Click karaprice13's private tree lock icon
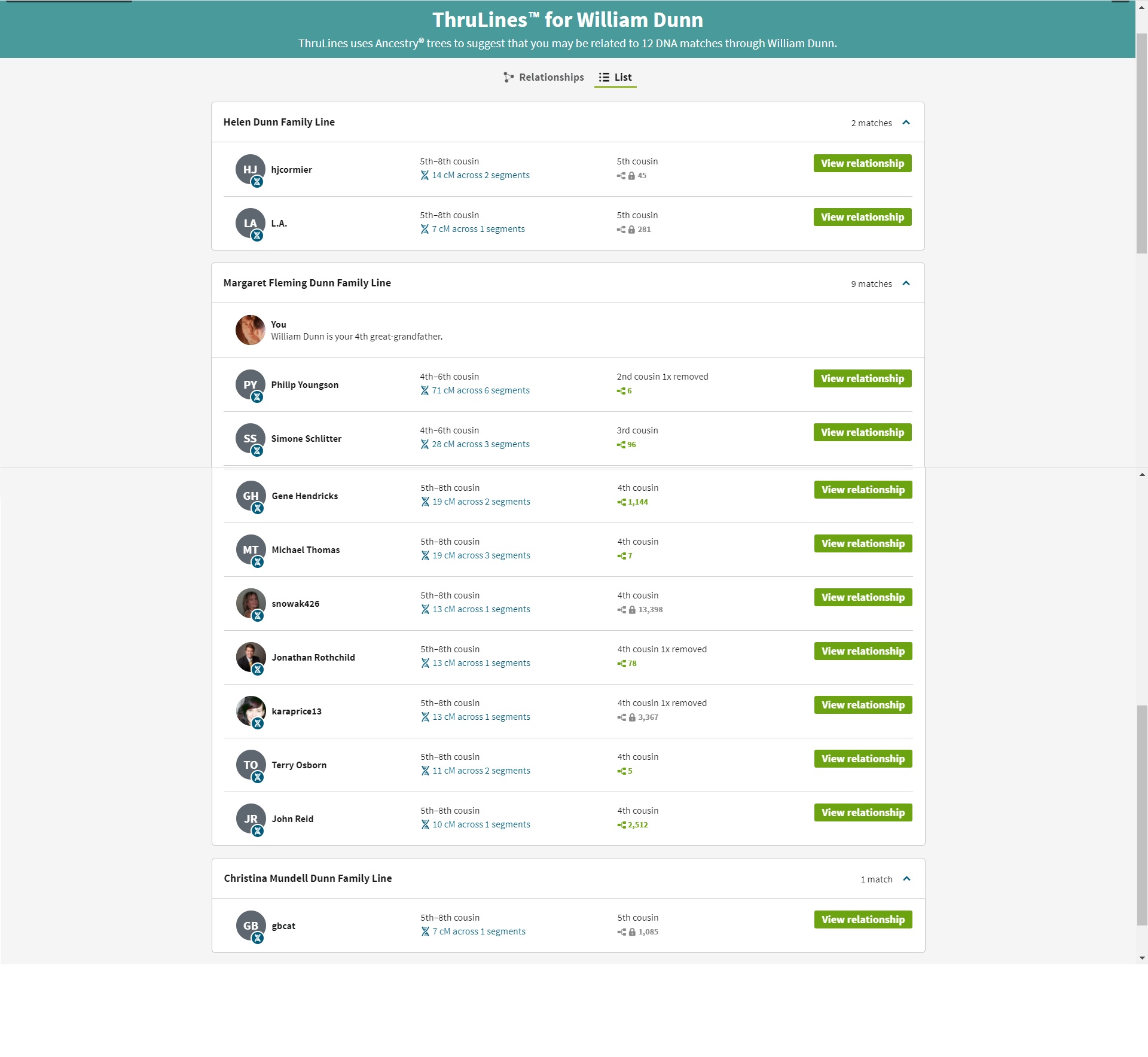The image size is (1148, 1057). (632, 717)
